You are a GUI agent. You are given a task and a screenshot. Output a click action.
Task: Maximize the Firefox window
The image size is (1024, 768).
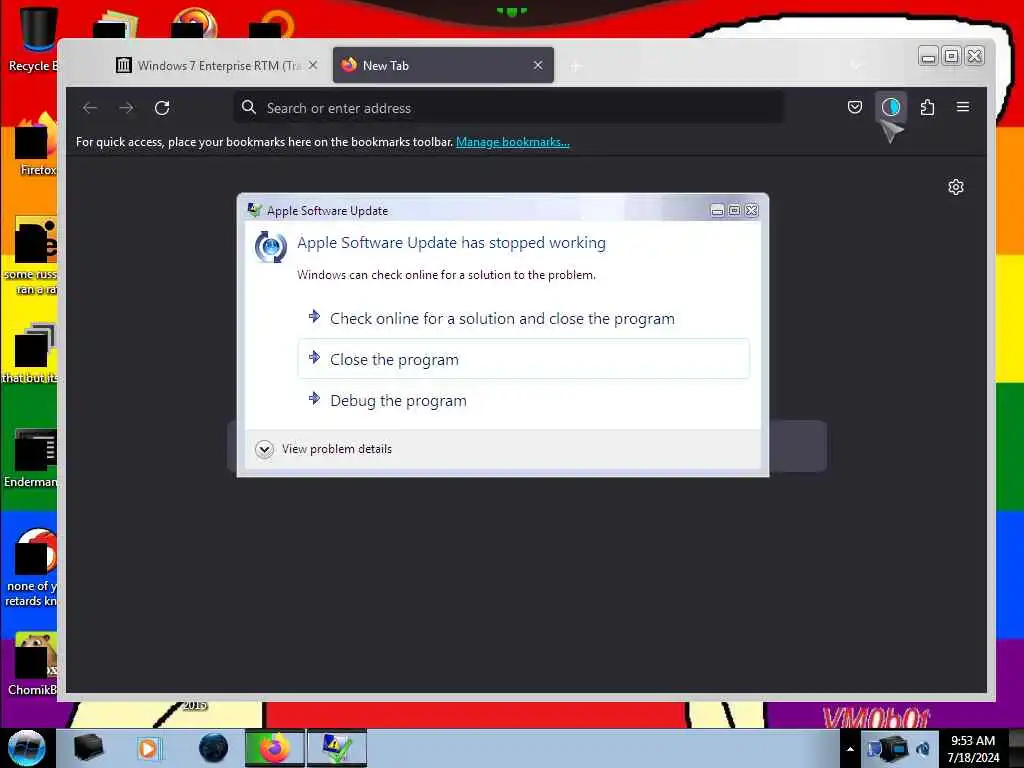point(952,56)
